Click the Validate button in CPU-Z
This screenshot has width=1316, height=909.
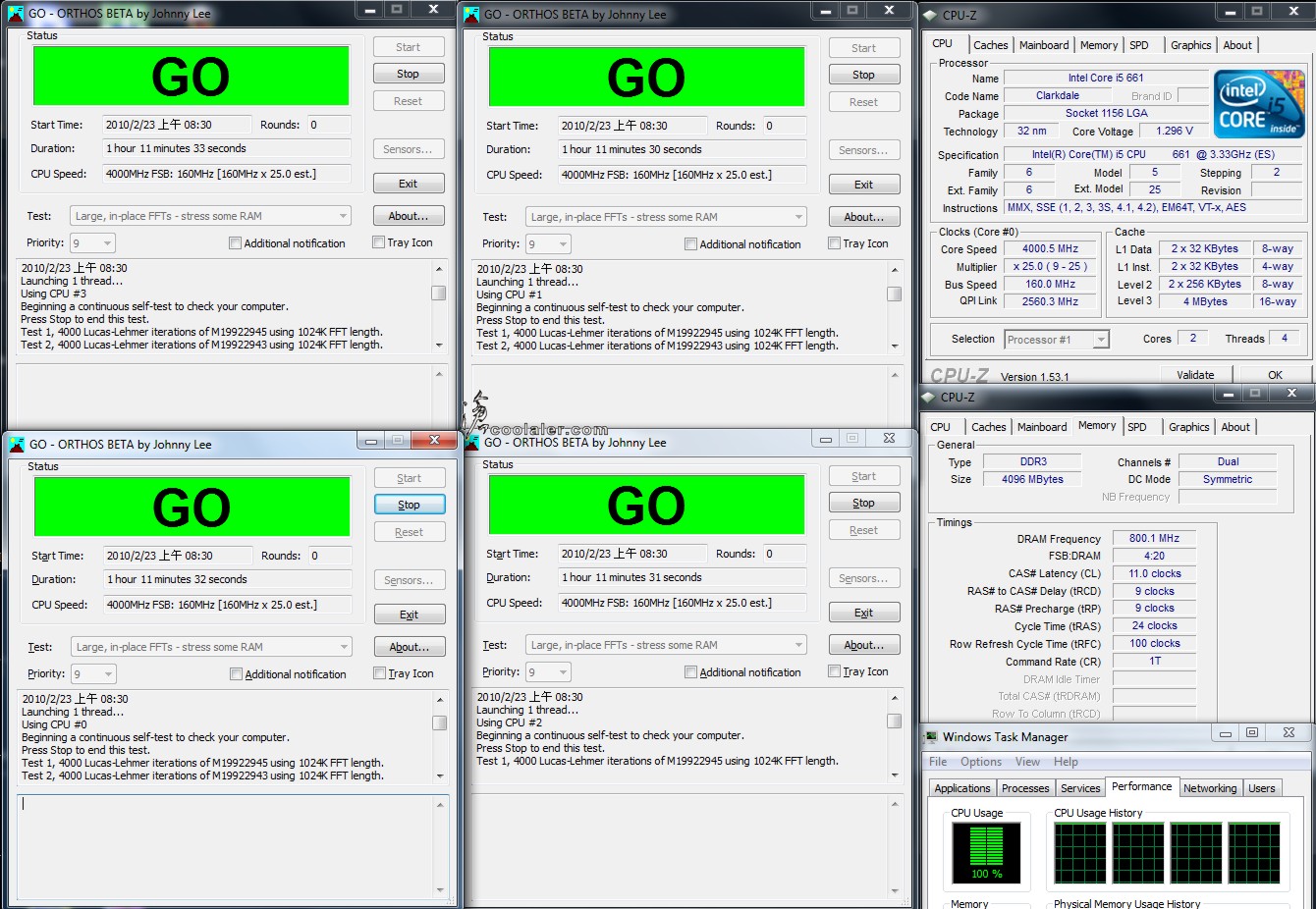pos(1195,375)
